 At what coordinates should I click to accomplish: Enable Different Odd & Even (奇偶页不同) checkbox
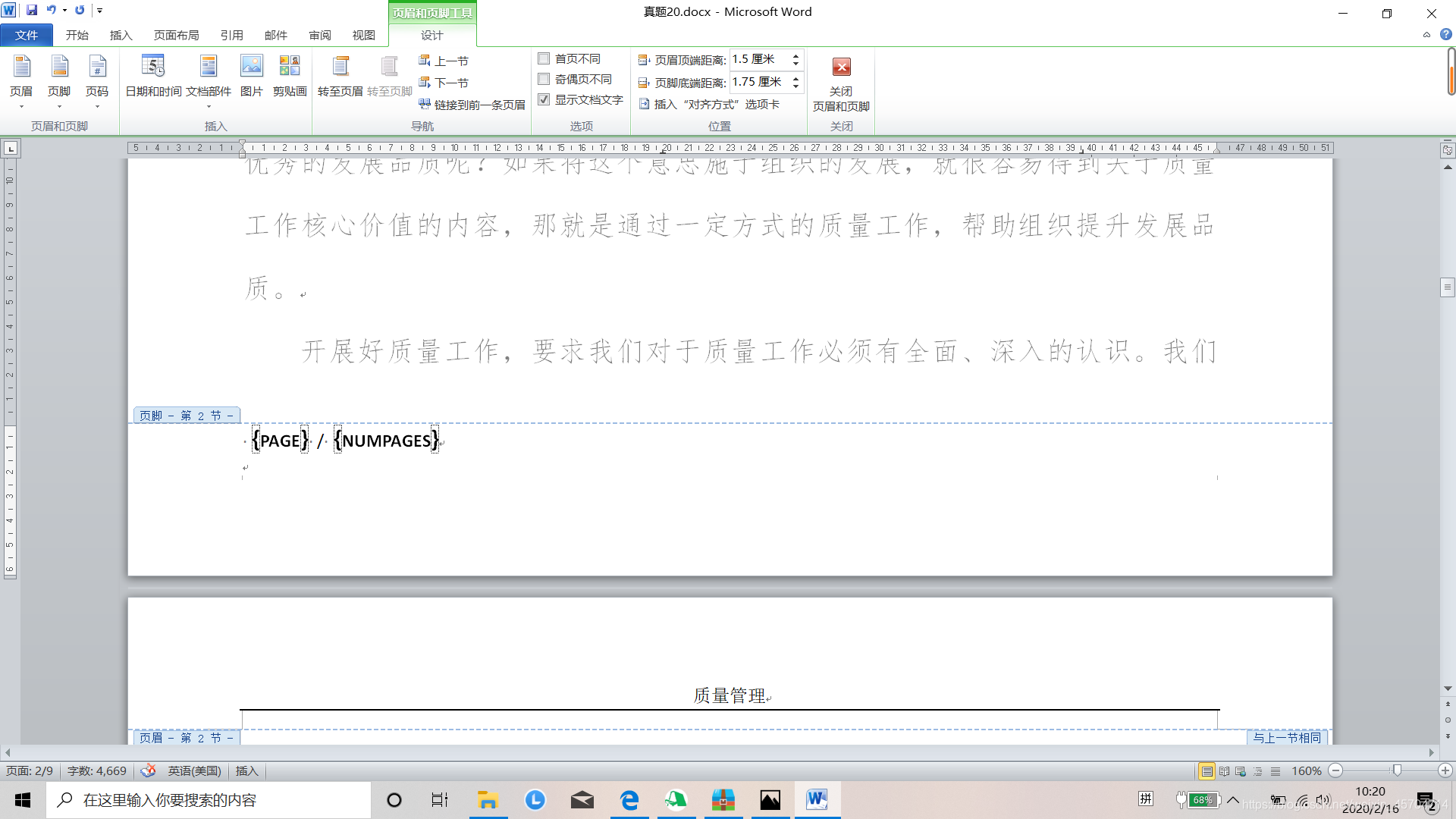[544, 79]
